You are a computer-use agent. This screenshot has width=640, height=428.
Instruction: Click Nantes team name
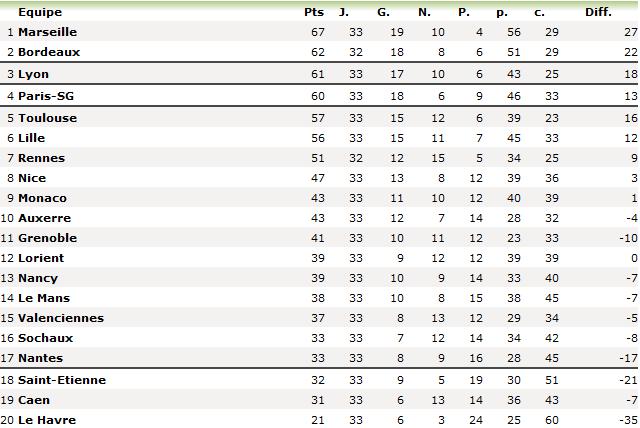click(x=40, y=358)
